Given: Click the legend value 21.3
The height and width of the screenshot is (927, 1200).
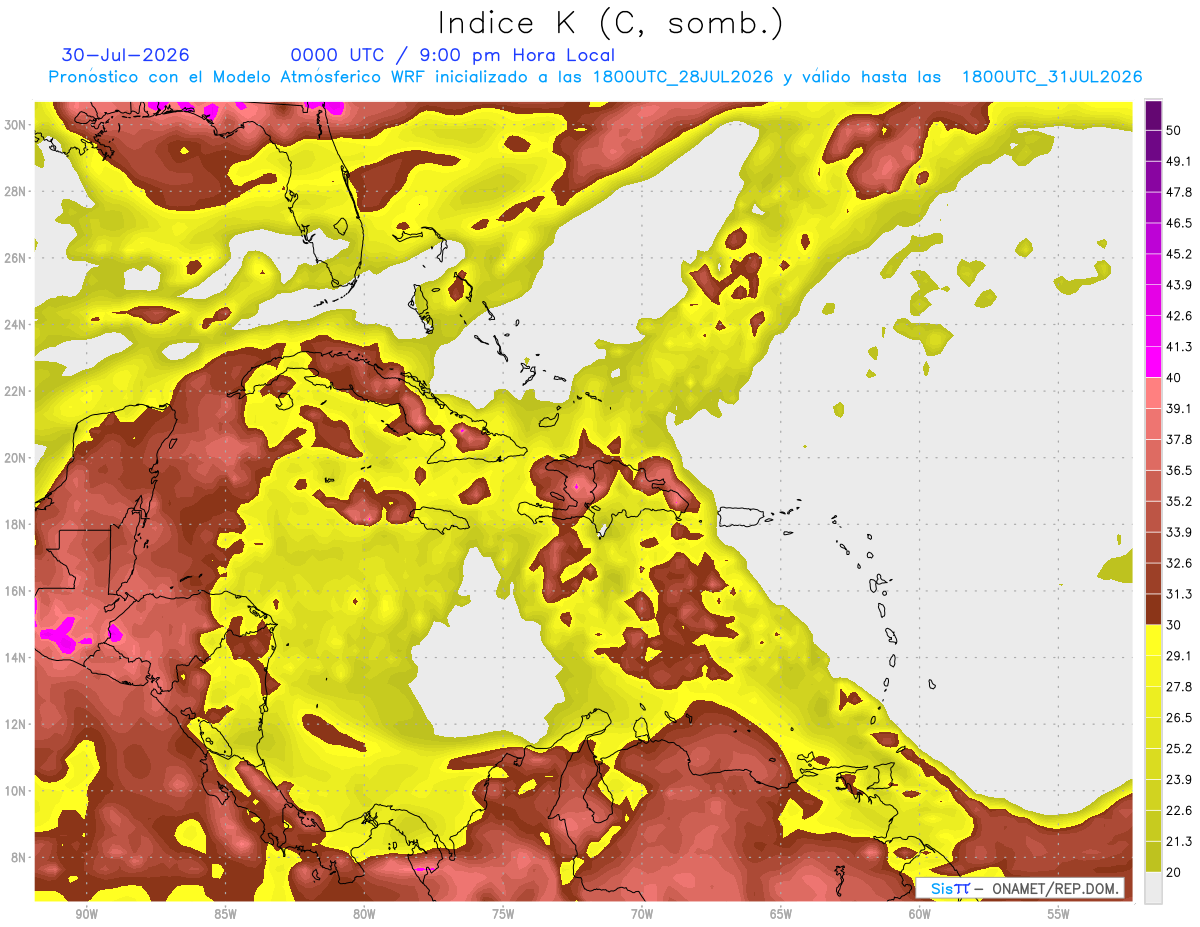Looking at the screenshot, I should [1179, 841].
